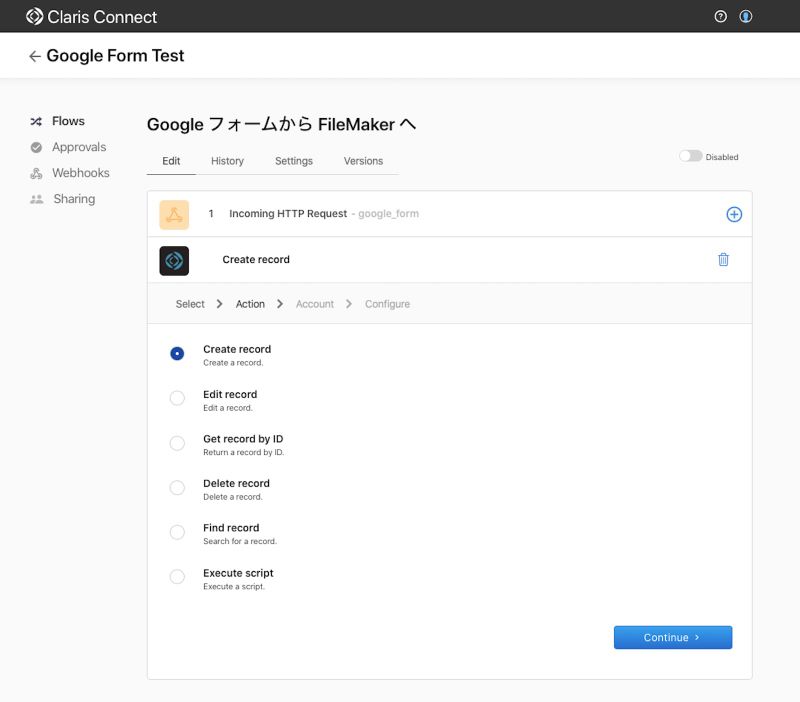
Task: Select the Execute script radio button
Action: (x=177, y=576)
